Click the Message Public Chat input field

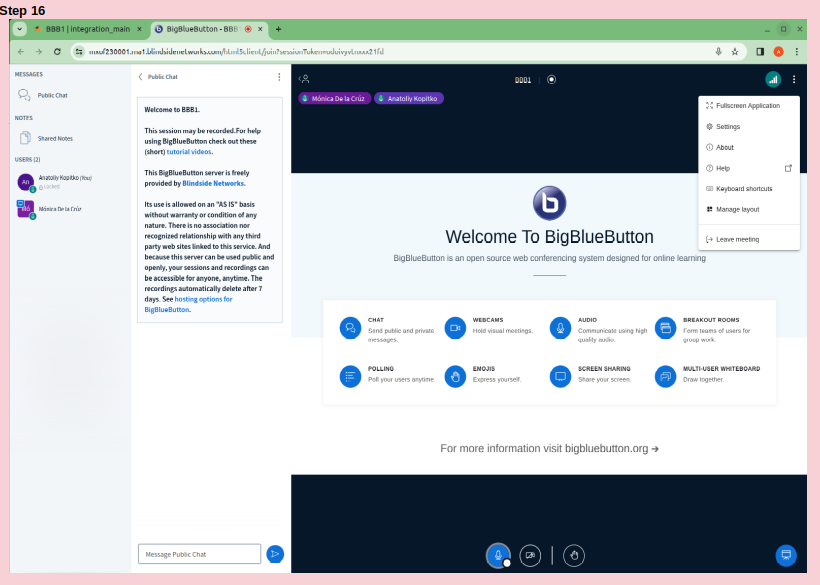(199, 554)
